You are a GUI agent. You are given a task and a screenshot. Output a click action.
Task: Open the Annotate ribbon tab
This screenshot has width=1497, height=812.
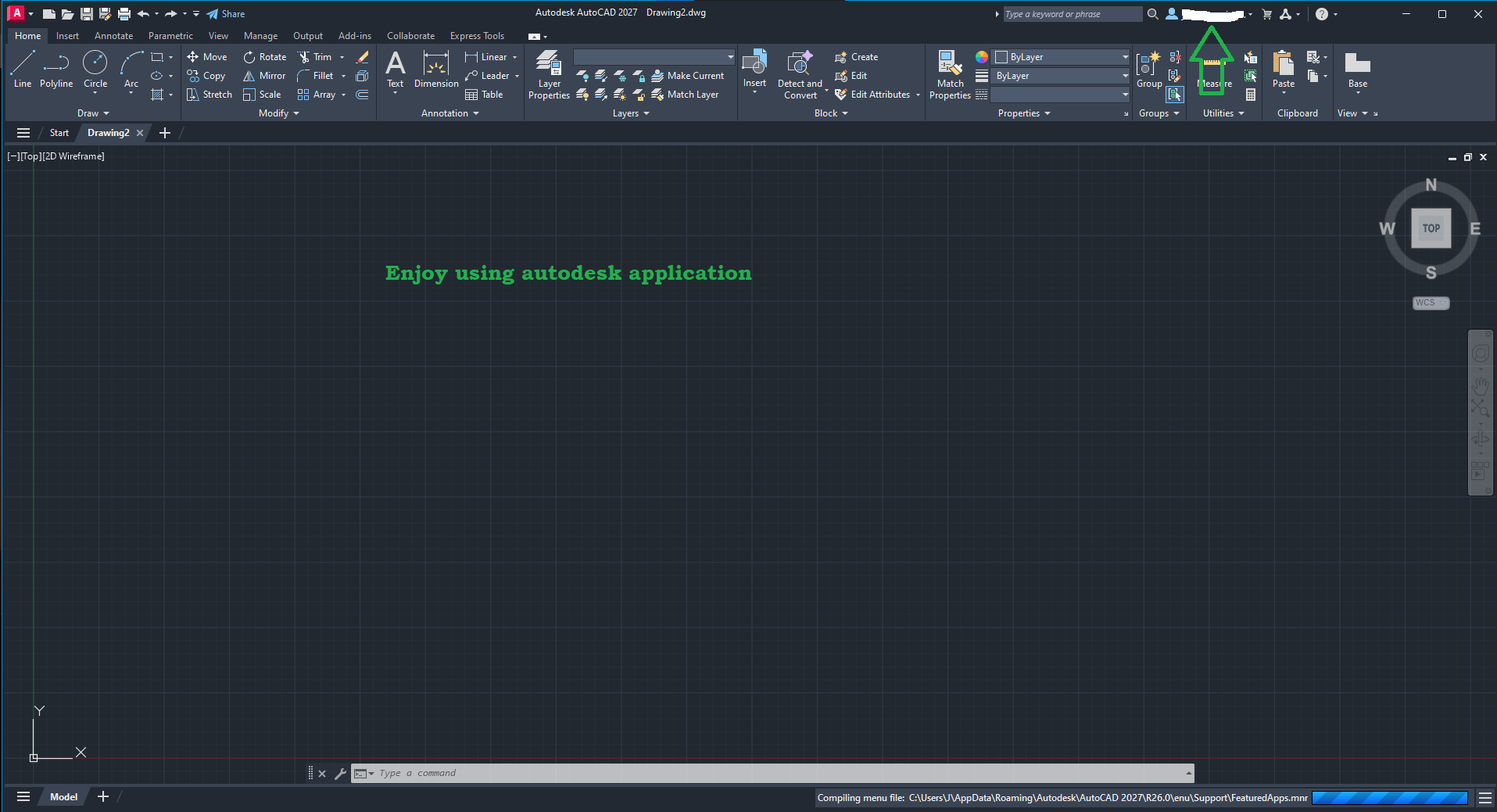pos(113,36)
